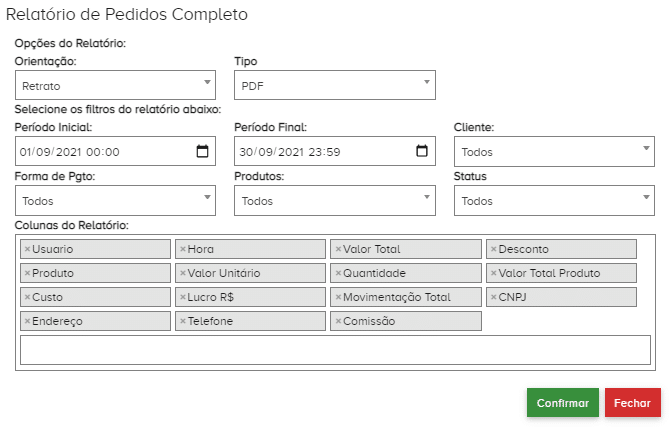
Task: Remove the Usuario column tag
Action: pos(27,249)
